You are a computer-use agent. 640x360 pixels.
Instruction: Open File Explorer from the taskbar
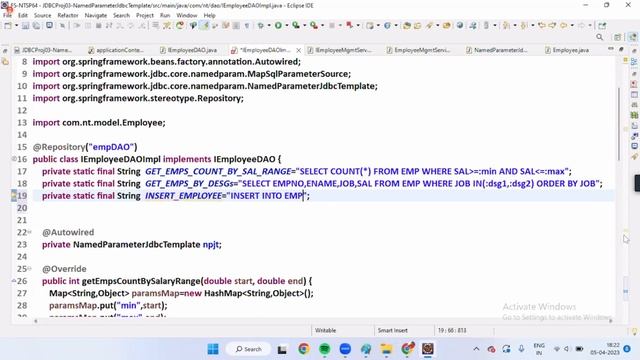tap(386, 349)
